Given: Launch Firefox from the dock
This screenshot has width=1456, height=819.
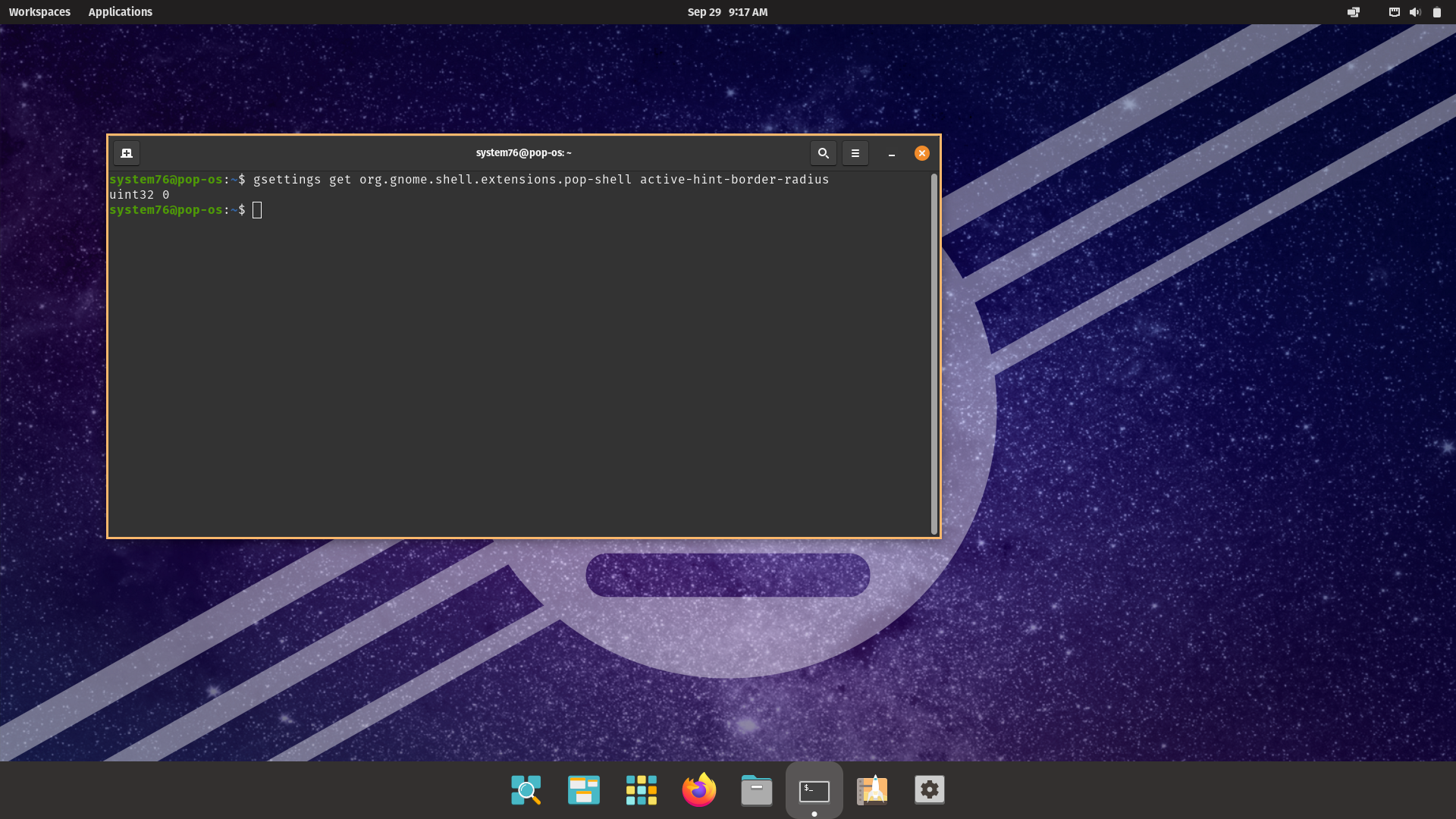Looking at the screenshot, I should point(698,790).
